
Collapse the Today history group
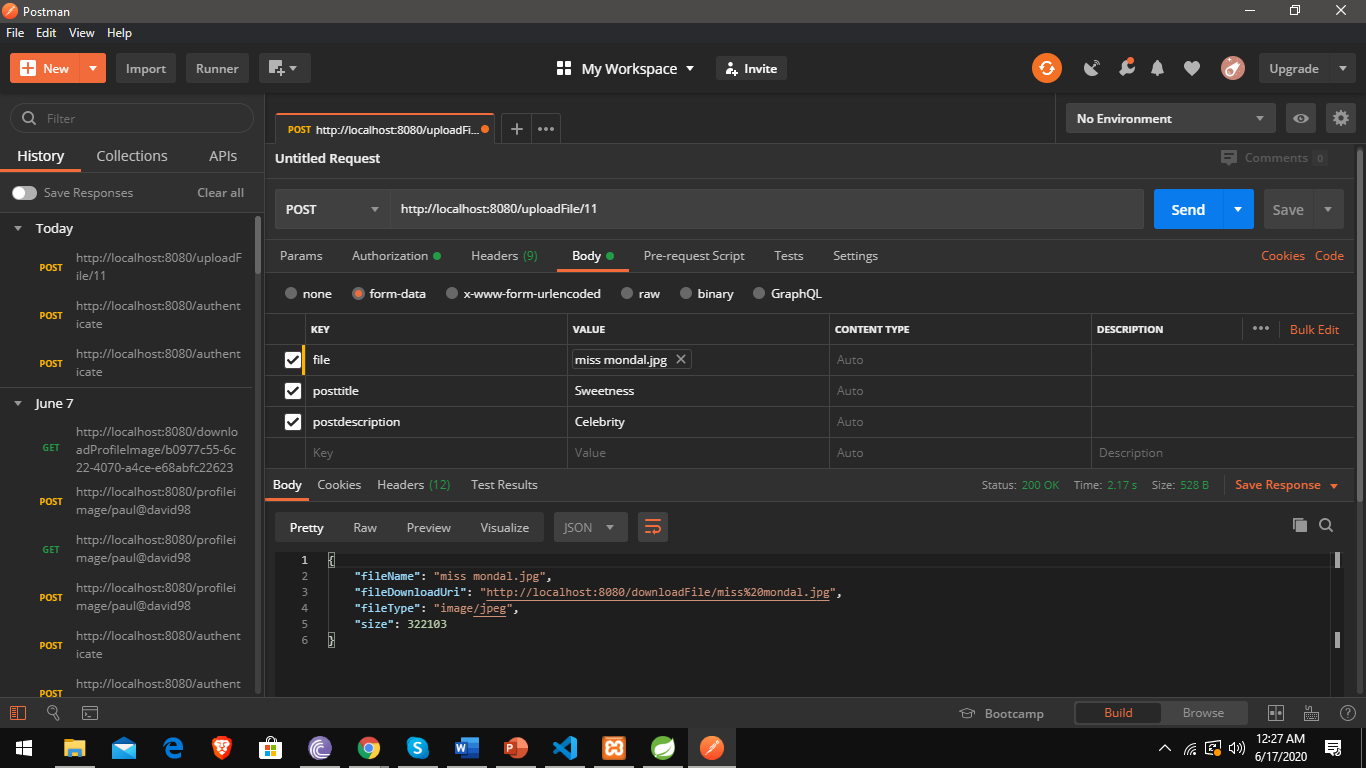(x=18, y=228)
